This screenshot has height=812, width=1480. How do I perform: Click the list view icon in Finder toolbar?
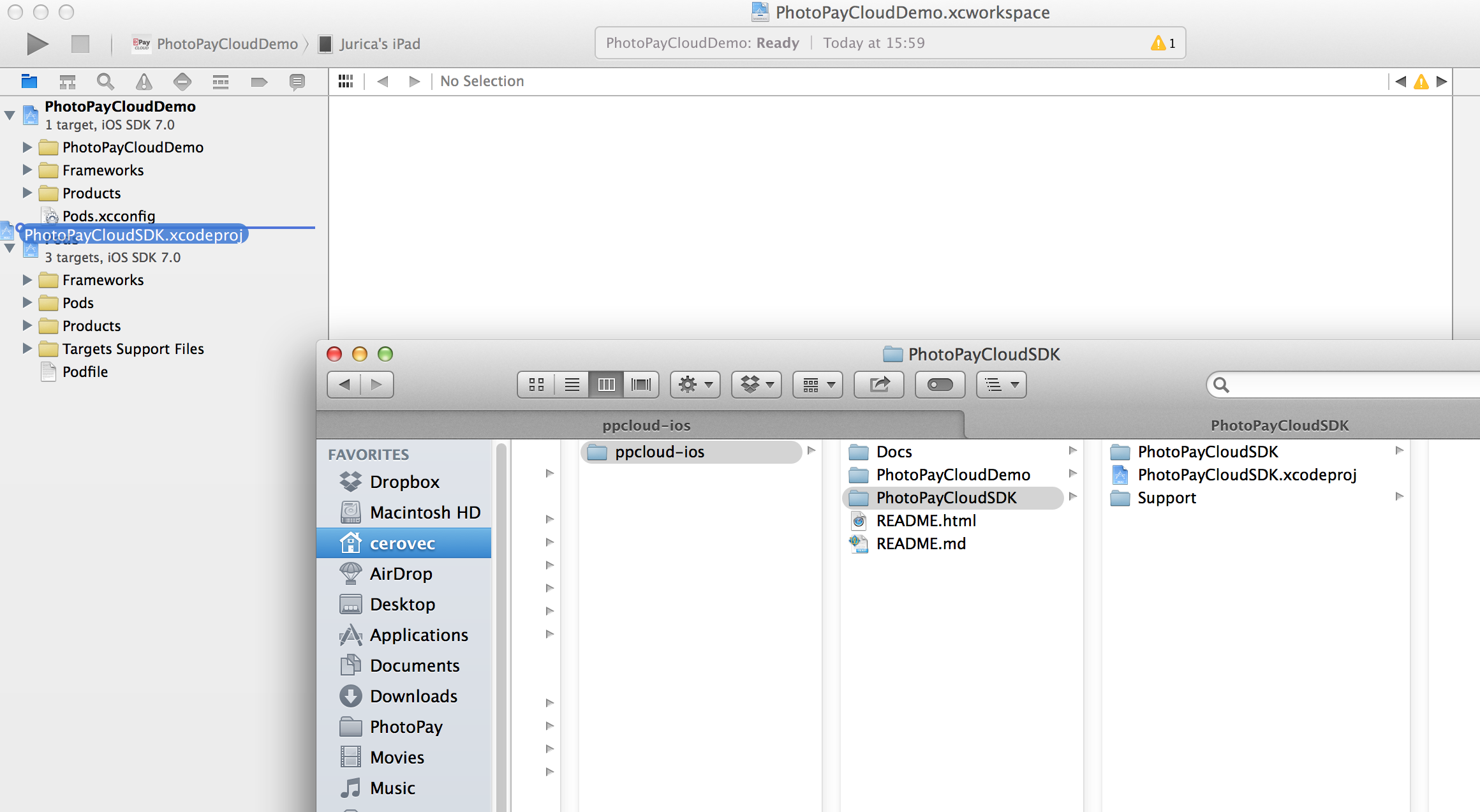coord(571,384)
